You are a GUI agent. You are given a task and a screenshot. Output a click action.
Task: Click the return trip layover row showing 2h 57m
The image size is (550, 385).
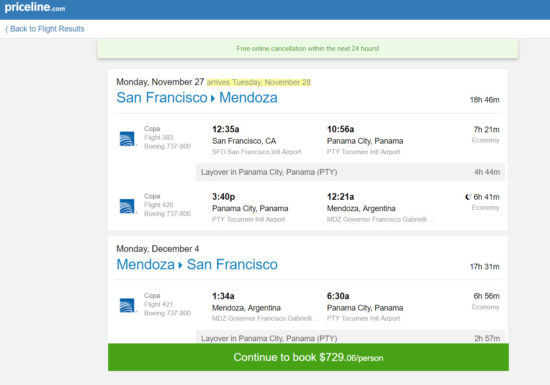click(x=350, y=337)
